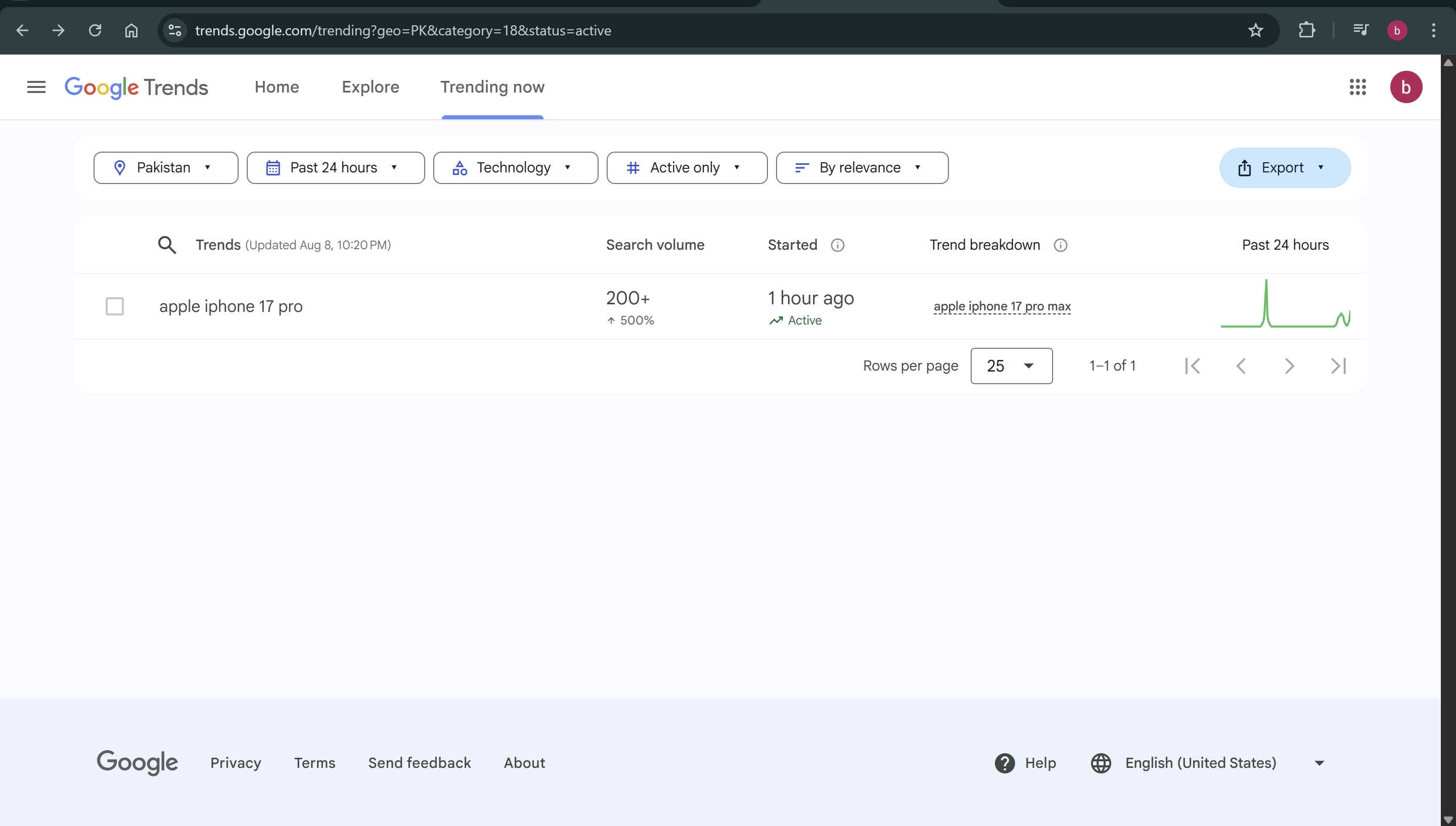The image size is (1456, 826).
Task: Reload the page in the browser
Action: coord(95,31)
